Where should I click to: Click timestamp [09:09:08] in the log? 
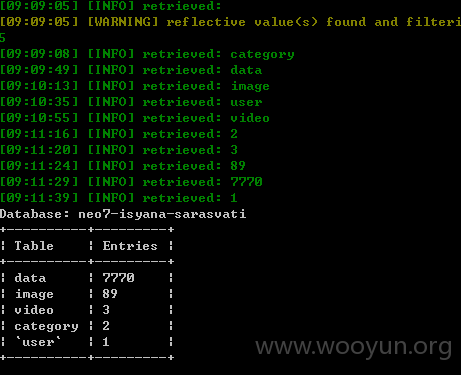39,54
